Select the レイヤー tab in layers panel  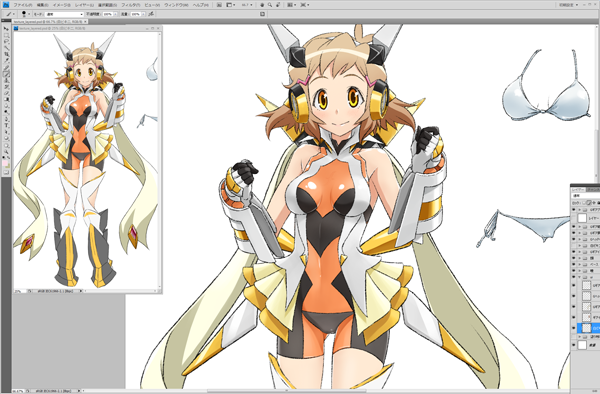577,190
